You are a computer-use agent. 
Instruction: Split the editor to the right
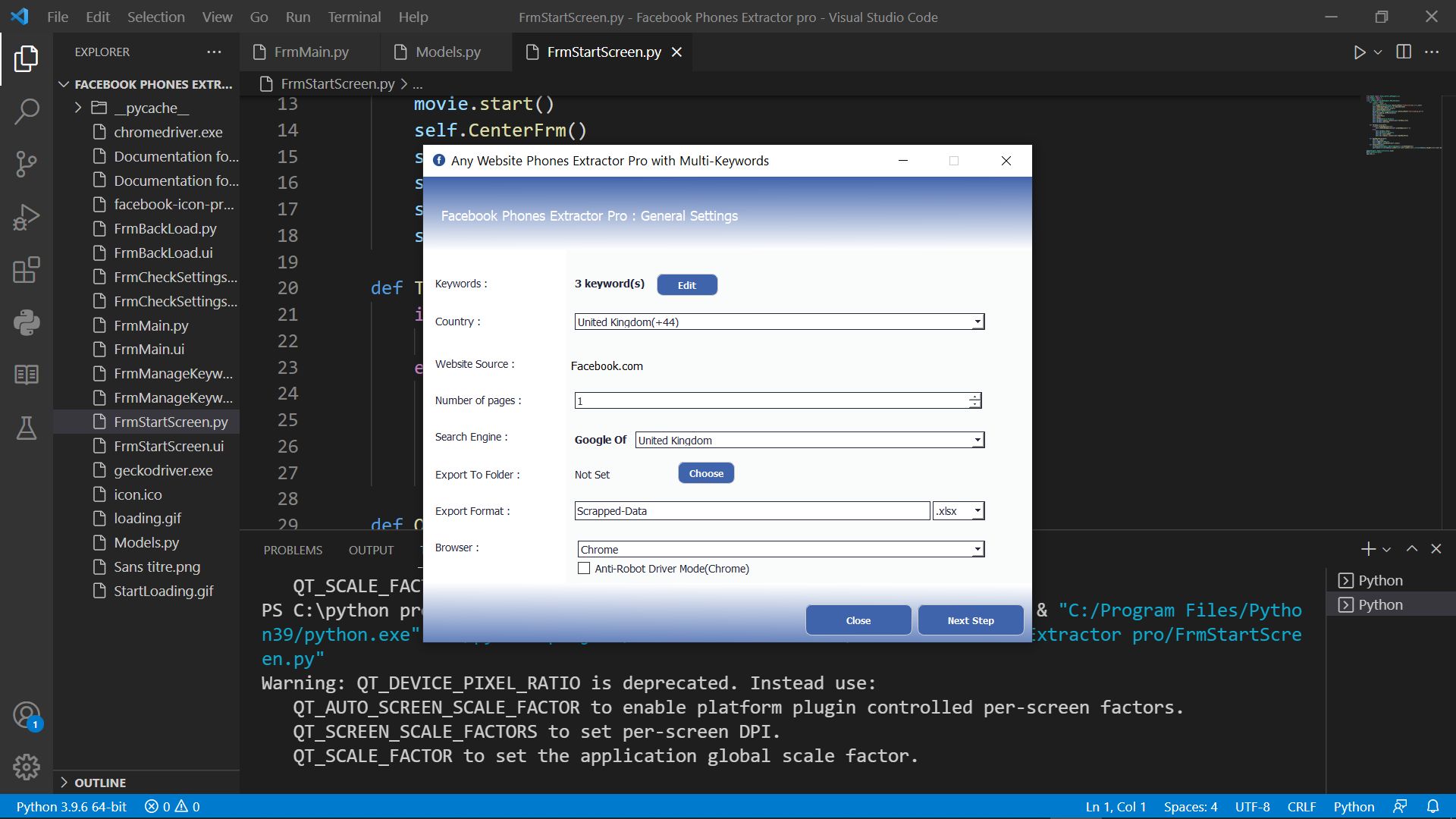[x=1404, y=52]
